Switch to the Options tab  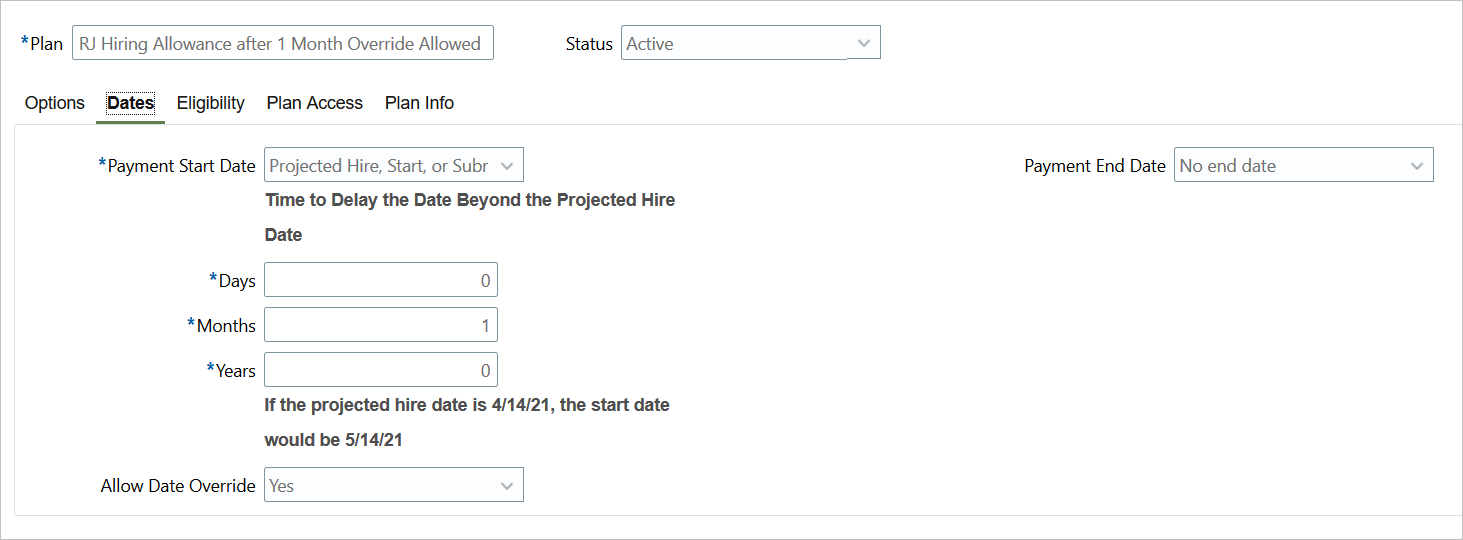[55, 103]
